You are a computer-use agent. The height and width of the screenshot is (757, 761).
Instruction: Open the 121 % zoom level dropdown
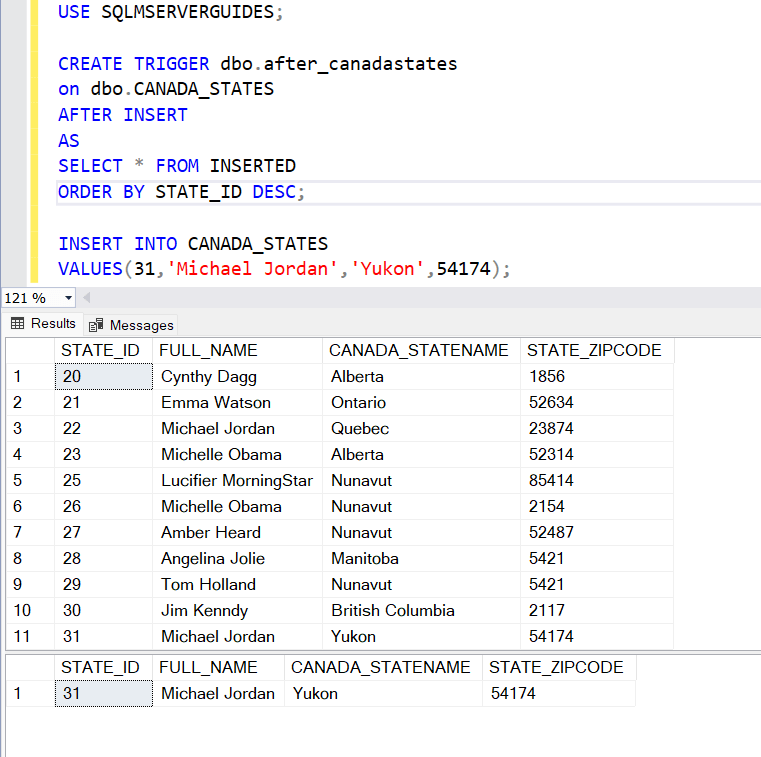point(68,298)
